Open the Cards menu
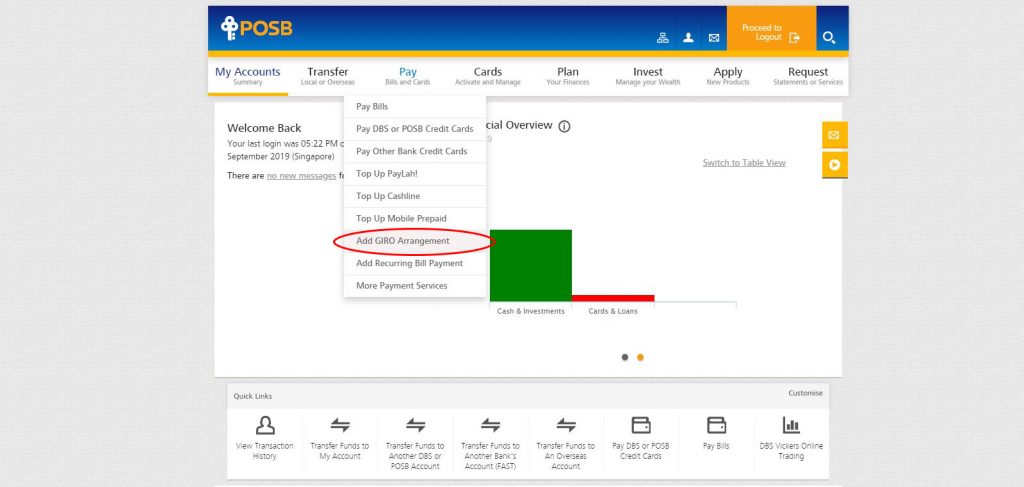The width and height of the screenshot is (1024, 487). [488, 76]
